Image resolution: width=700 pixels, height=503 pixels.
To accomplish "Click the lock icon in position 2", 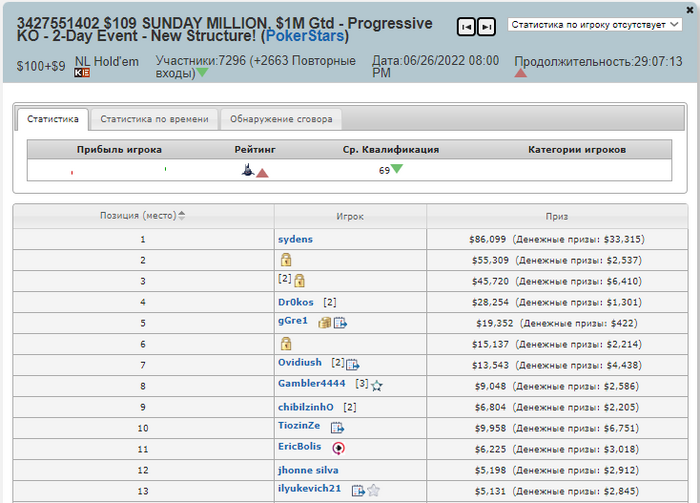I will 286,260.
